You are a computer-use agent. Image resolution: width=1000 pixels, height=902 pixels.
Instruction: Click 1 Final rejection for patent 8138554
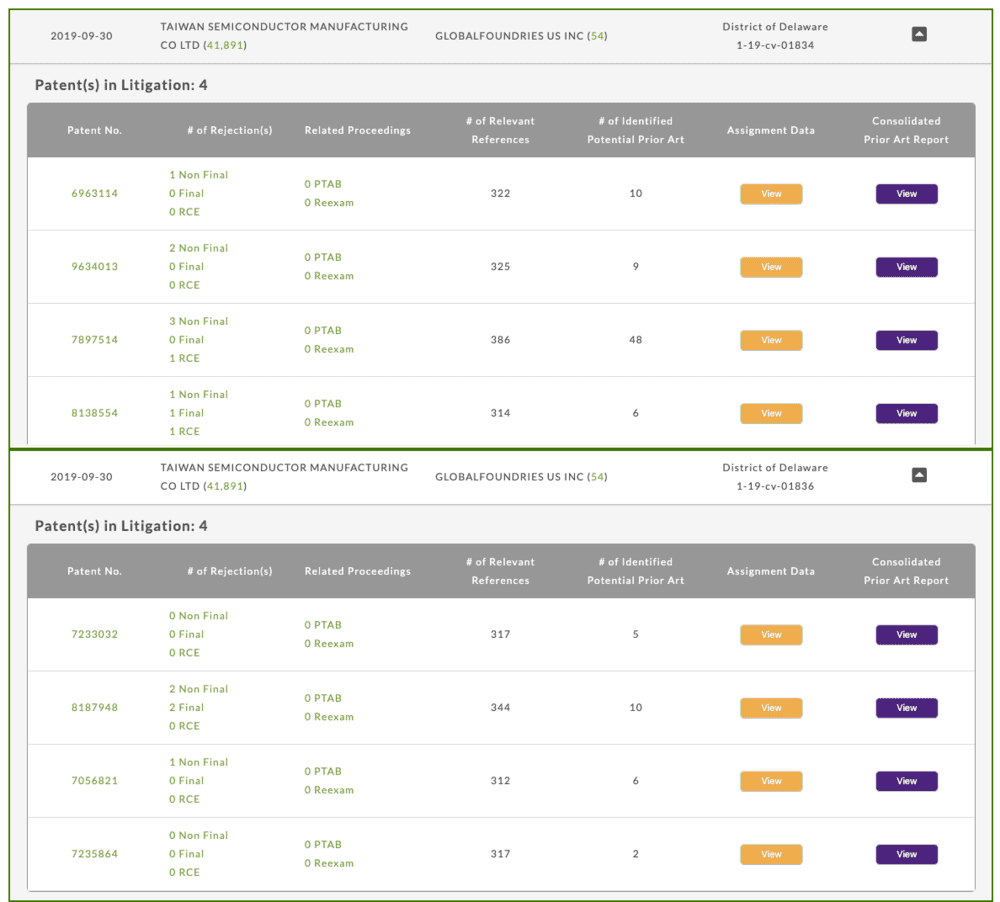coord(186,413)
